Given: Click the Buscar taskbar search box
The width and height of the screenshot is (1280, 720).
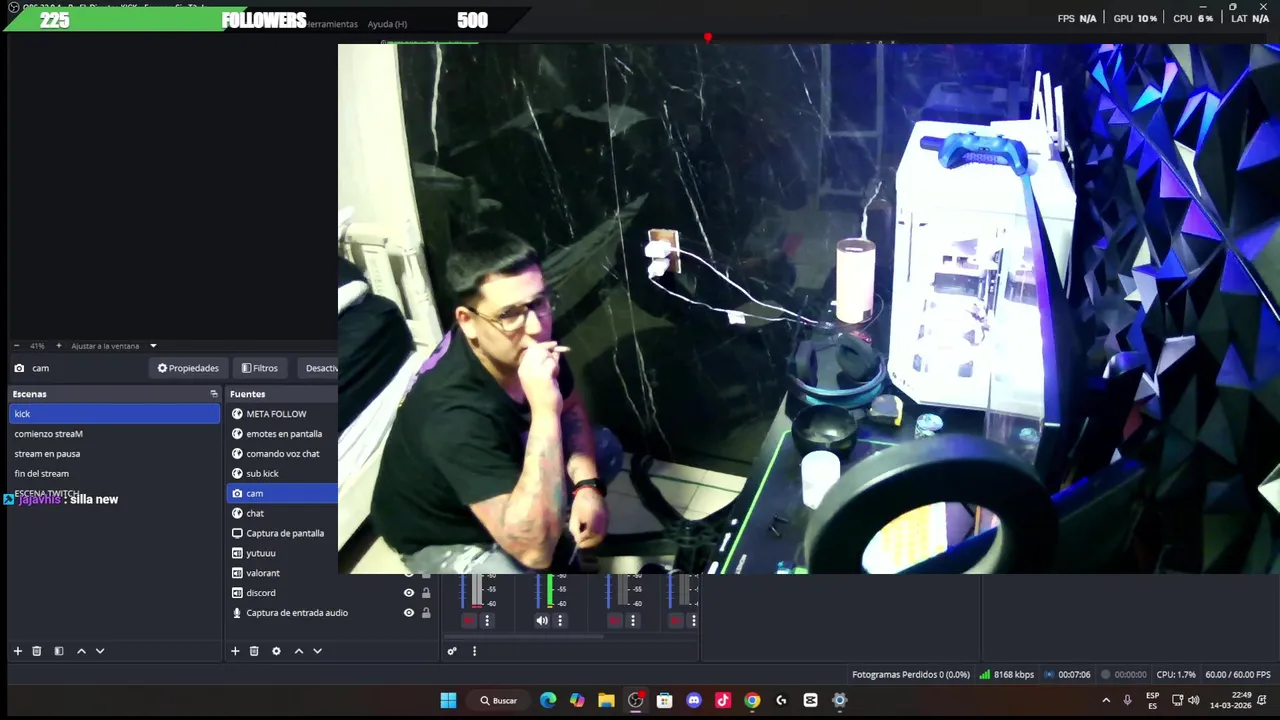Looking at the screenshot, I should coord(497,701).
